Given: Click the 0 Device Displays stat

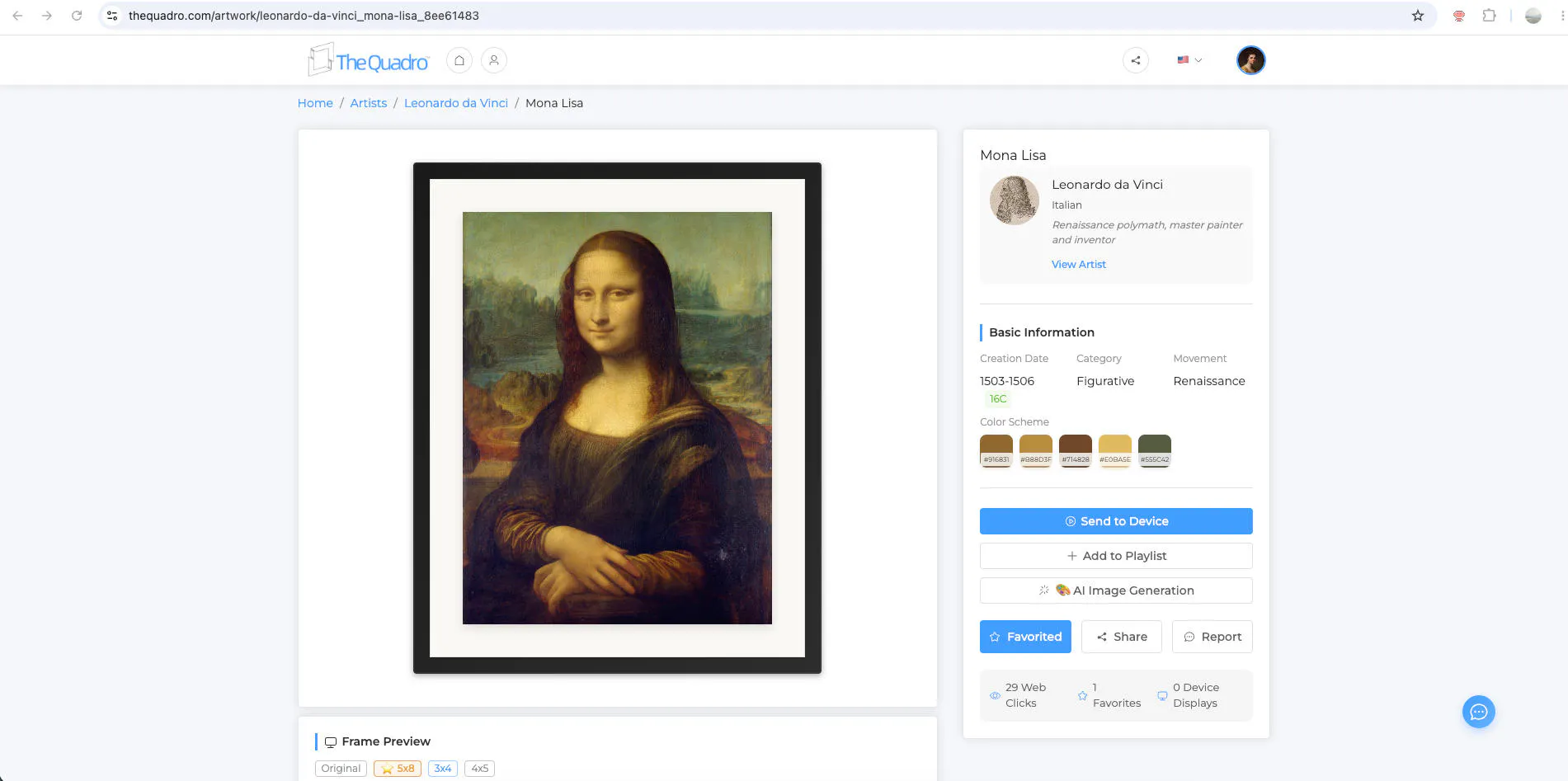Looking at the screenshot, I should [1189, 695].
